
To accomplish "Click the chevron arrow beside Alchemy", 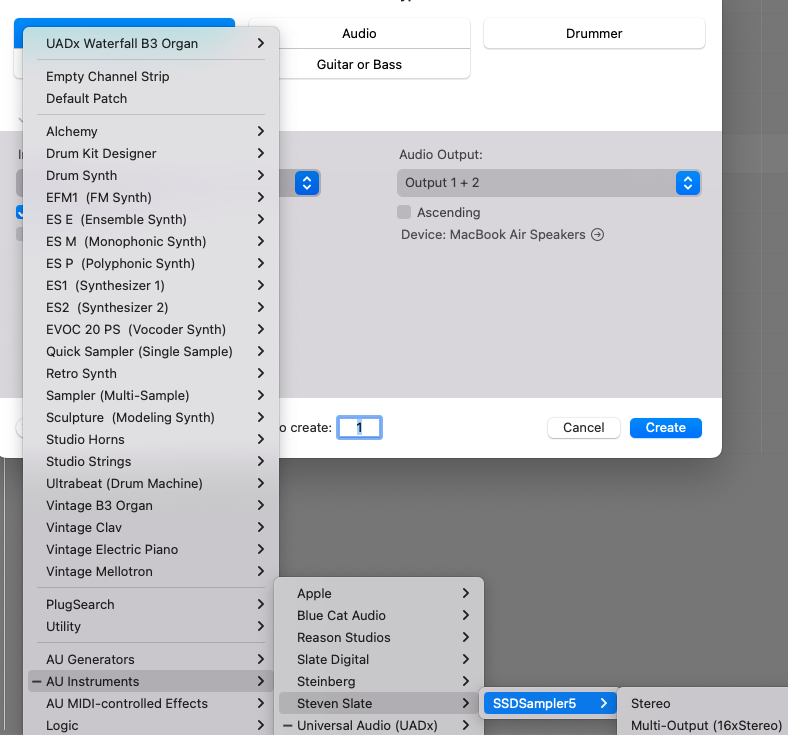I will pos(260,131).
